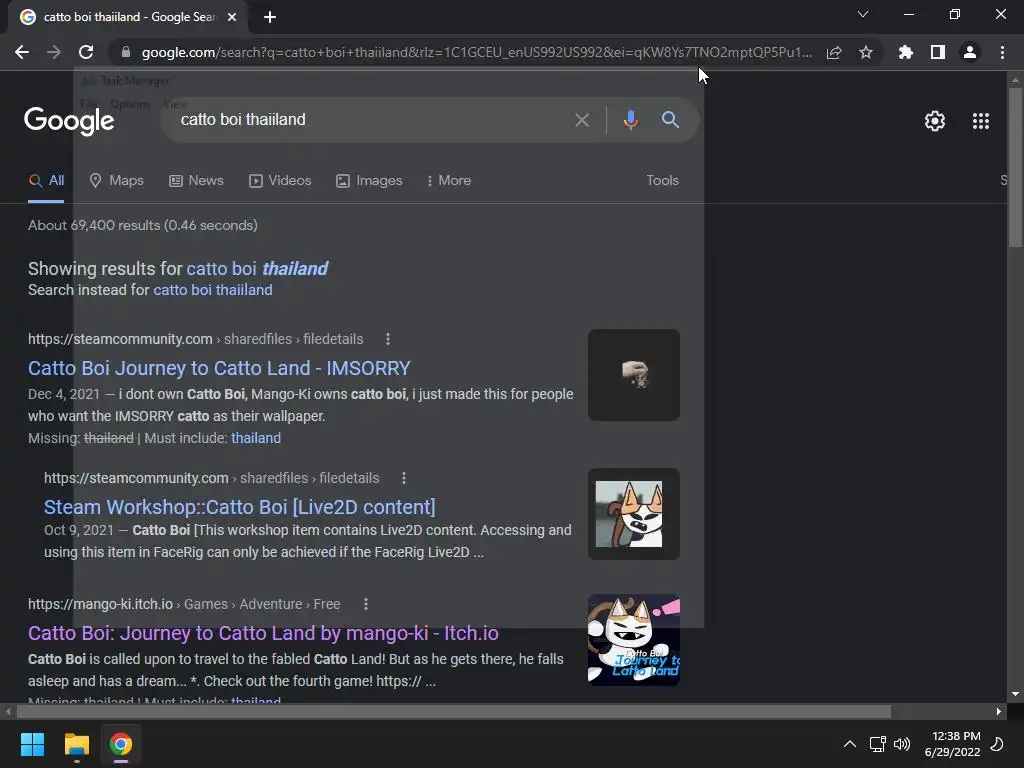This screenshot has height=768, width=1024.
Task: Follow the corrected catto boi thailand link
Action: pyautogui.click(x=257, y=269)
